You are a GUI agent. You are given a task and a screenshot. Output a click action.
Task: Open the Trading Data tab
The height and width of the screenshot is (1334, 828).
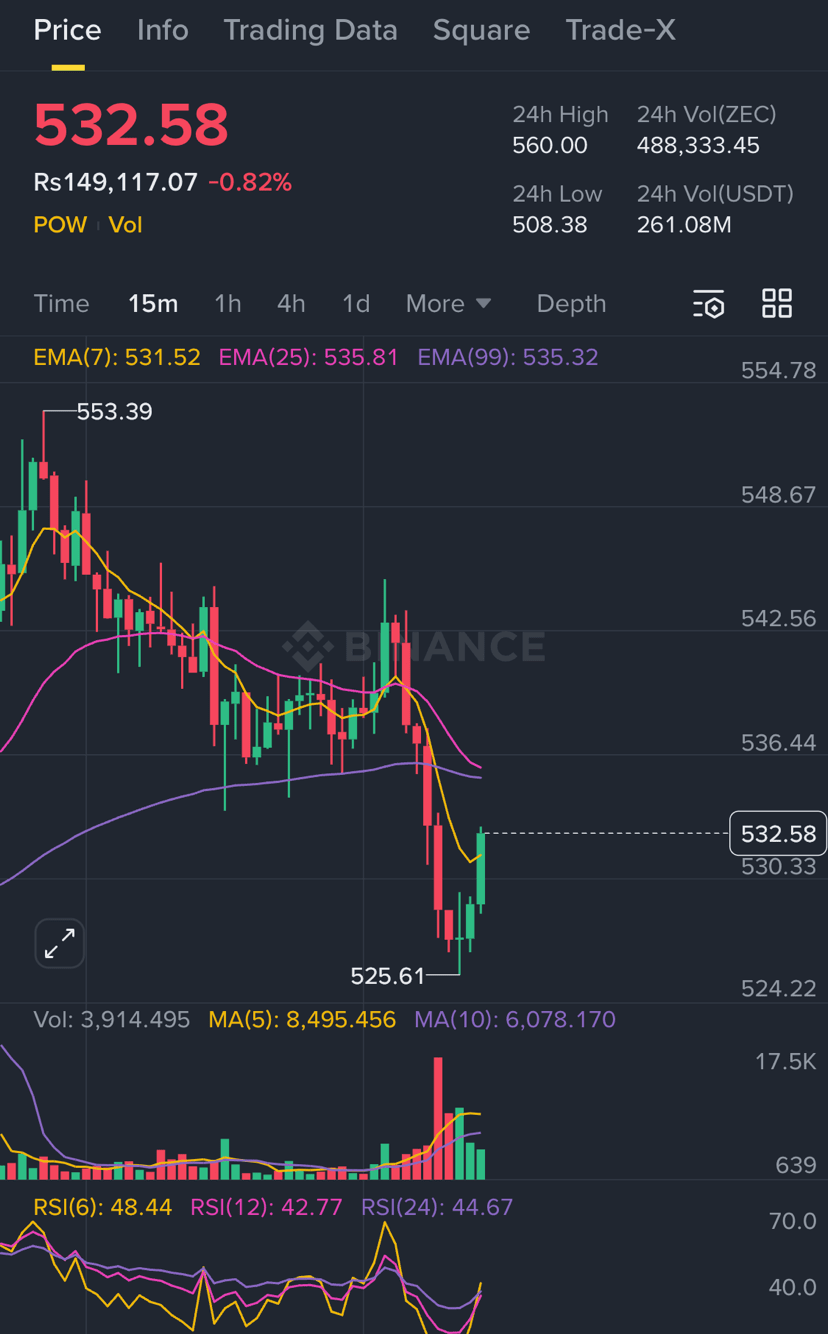click(310, 30)
